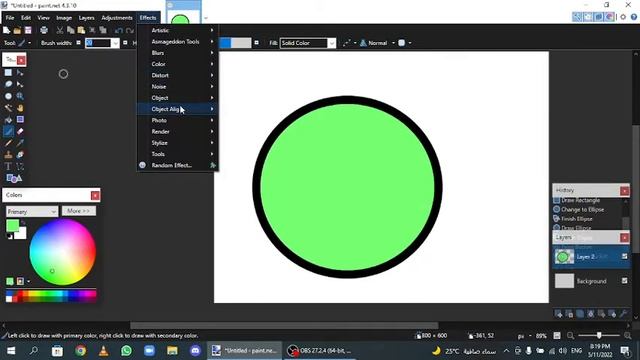This screenshot has height=360, width=640.
Task: Select the Shapes tool
Action: [14, 178]
